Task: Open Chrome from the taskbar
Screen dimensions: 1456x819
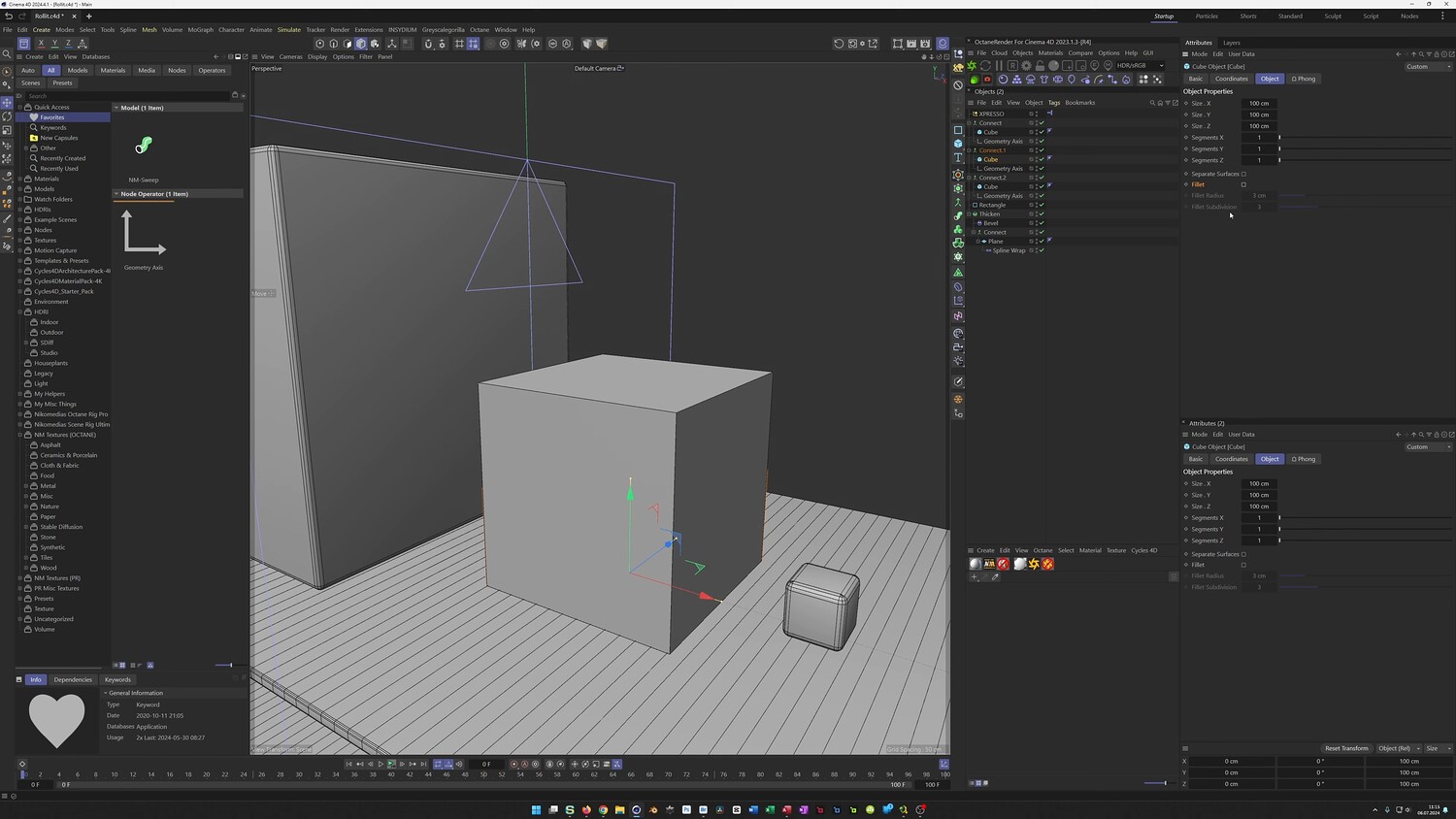Action: [x=603, y=809]
